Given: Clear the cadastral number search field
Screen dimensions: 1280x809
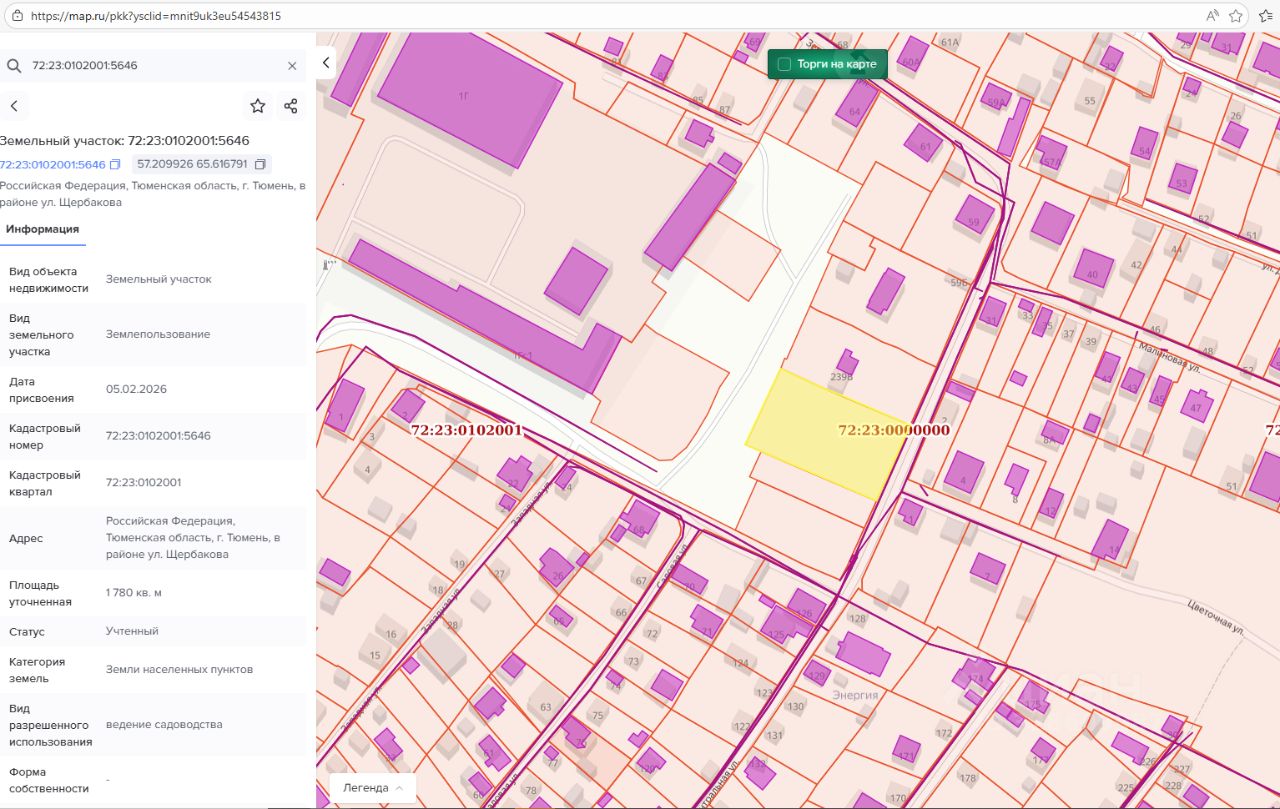Looking at the screenshot, I should point(292,66).
